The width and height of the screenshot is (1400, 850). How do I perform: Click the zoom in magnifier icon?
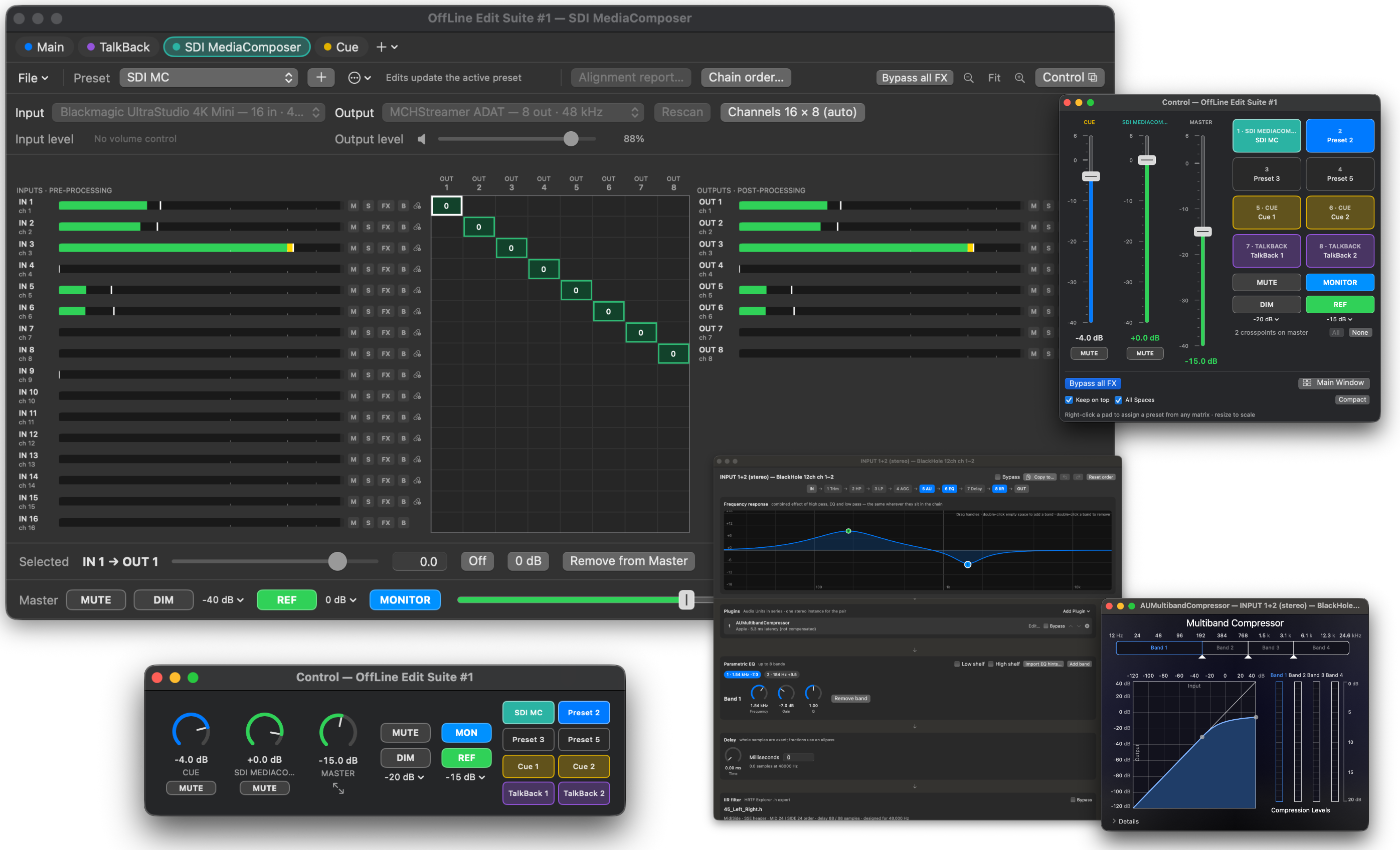pos(1020,78)
